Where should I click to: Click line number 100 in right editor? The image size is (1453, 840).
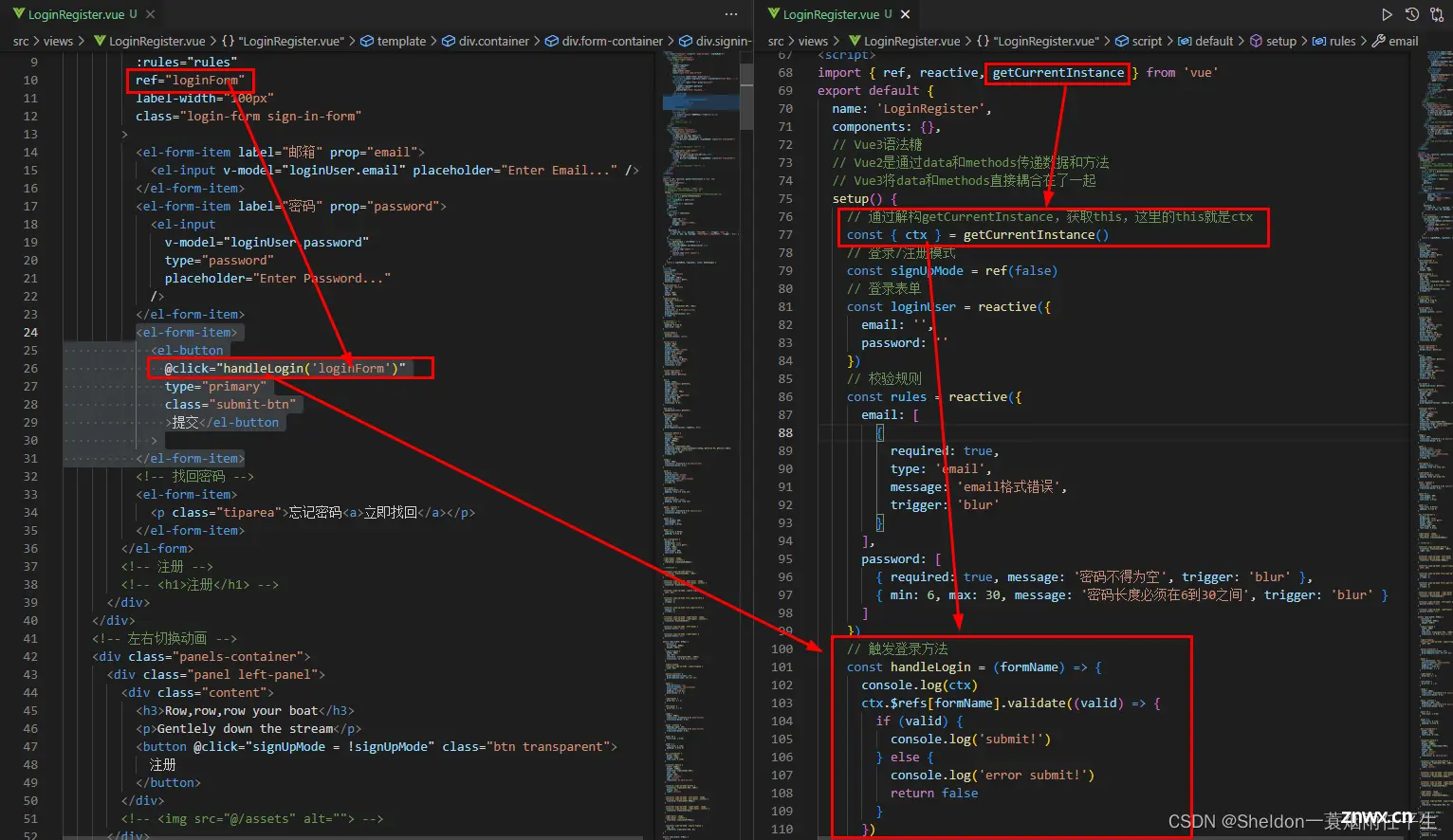click(782, 649)
